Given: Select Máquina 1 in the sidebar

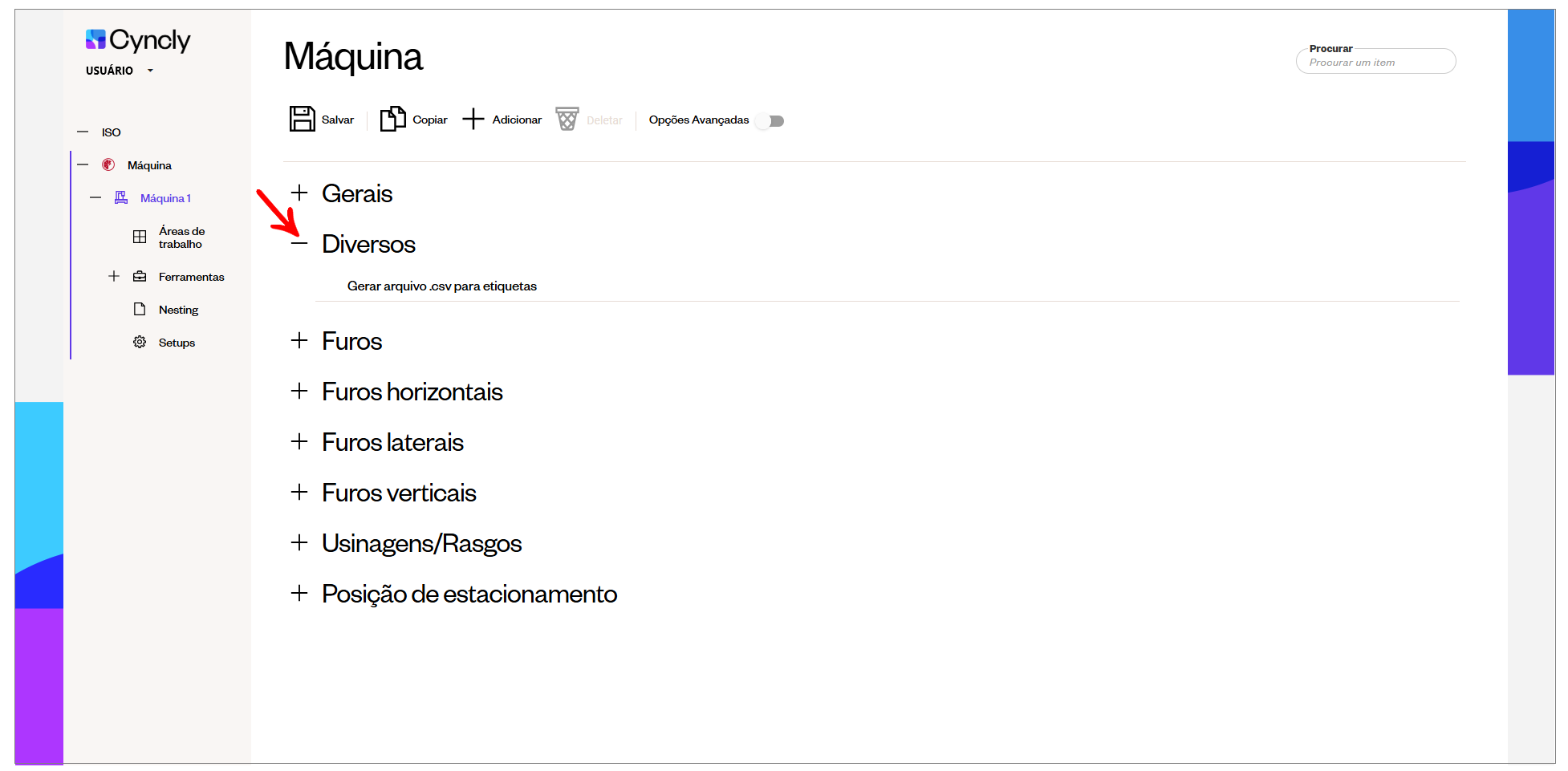Looking at the screenshot, I should click(165, 198).
